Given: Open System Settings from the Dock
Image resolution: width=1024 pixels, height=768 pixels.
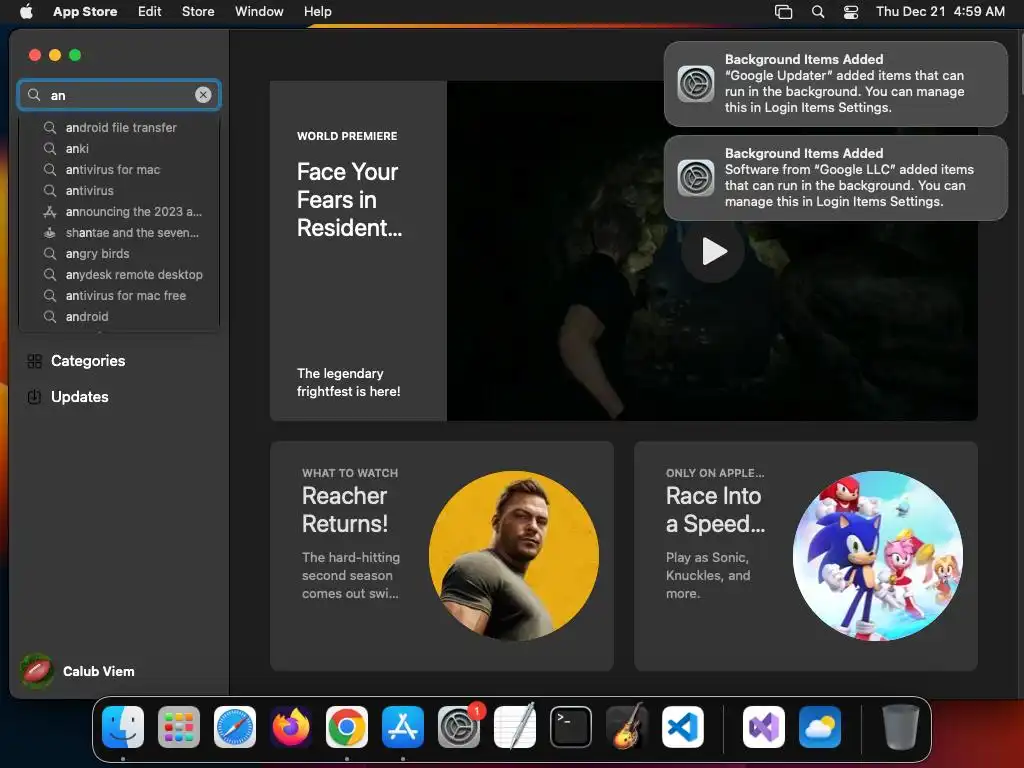Looking at the screenshot, I should point(459,727).
